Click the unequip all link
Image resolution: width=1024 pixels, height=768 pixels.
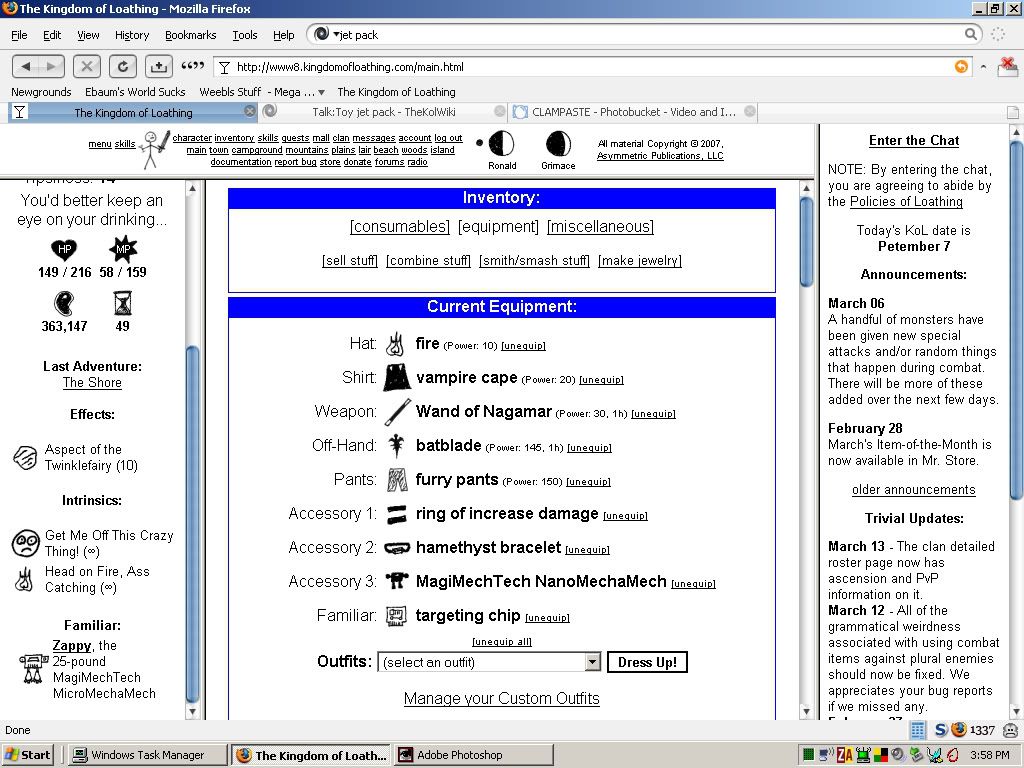coord(502,642)
